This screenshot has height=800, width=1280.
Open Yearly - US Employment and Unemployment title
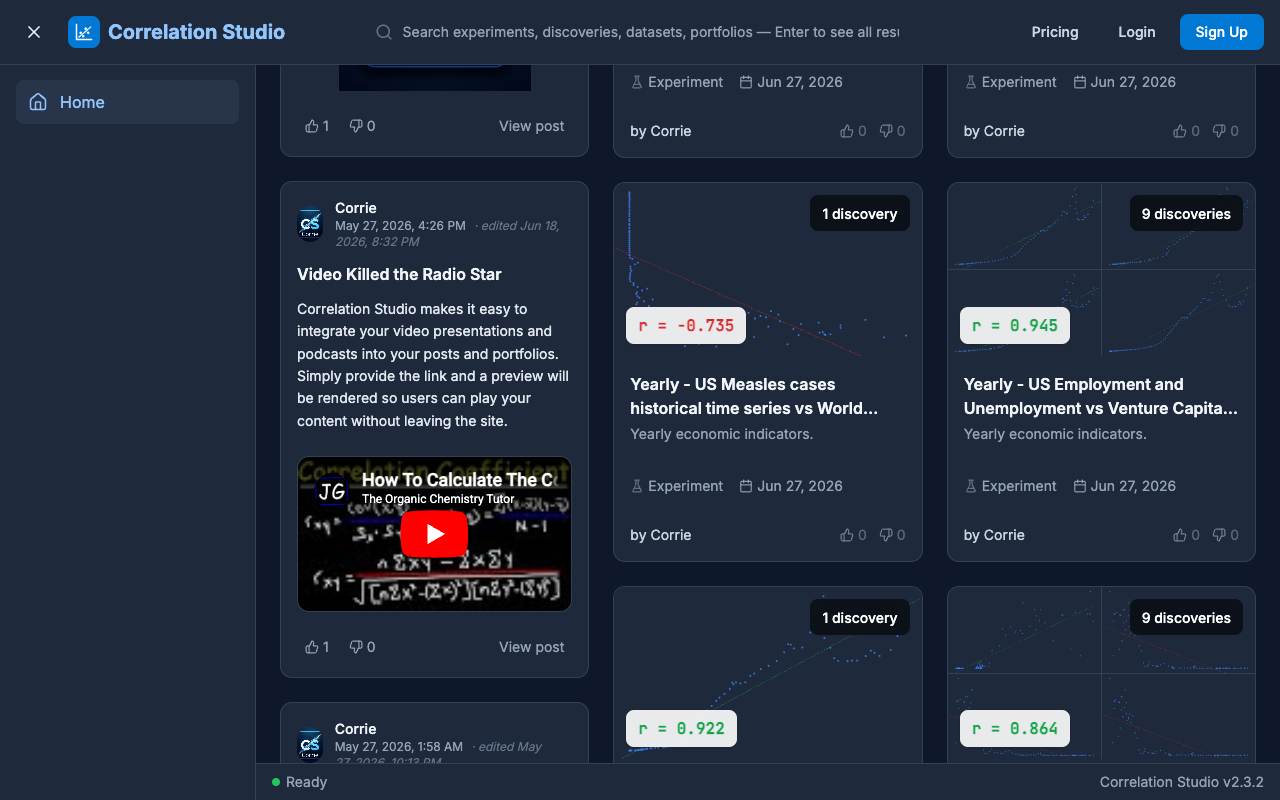pos(1101,396)
